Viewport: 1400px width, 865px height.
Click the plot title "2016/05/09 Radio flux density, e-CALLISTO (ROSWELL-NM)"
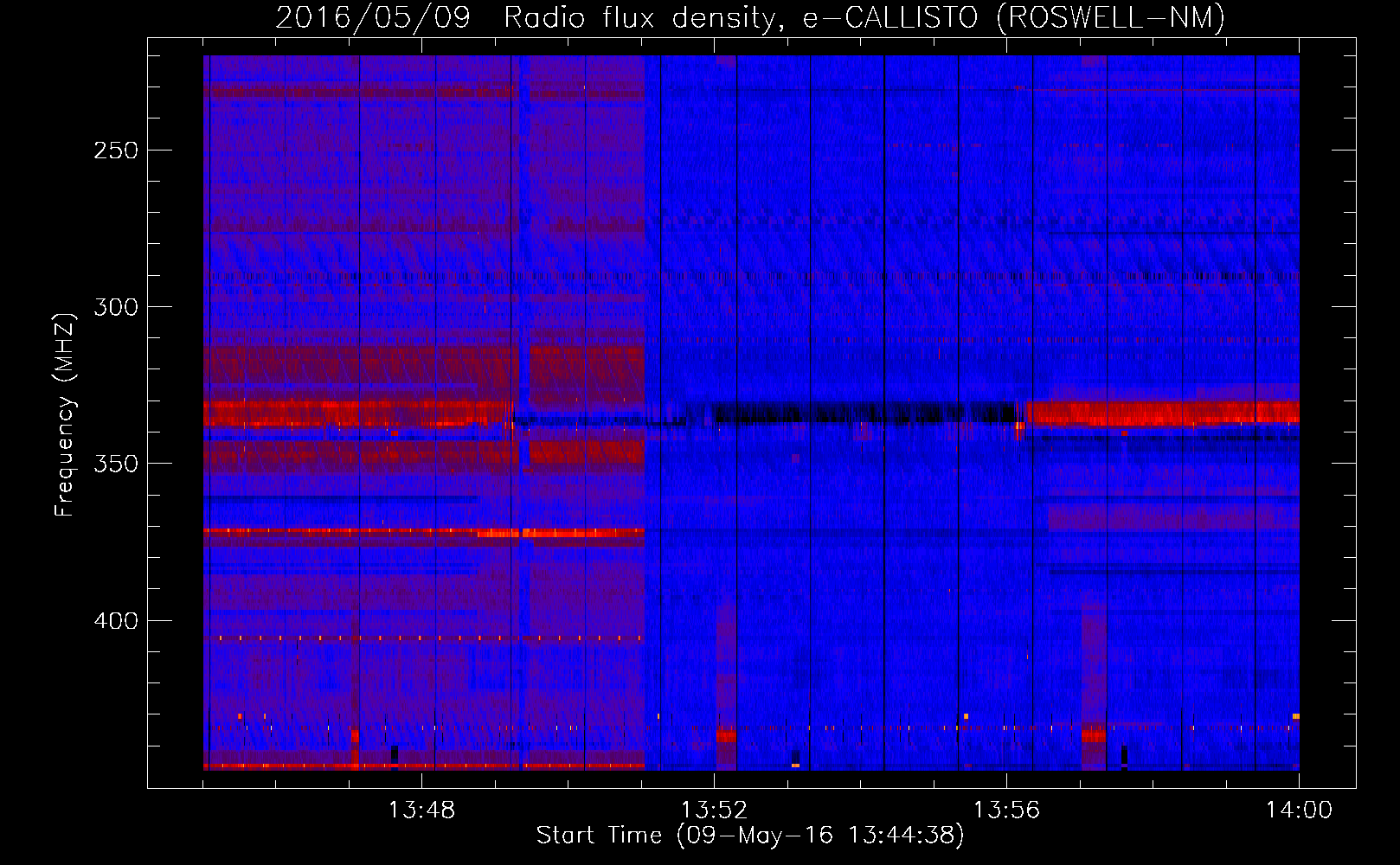[750, 17]
